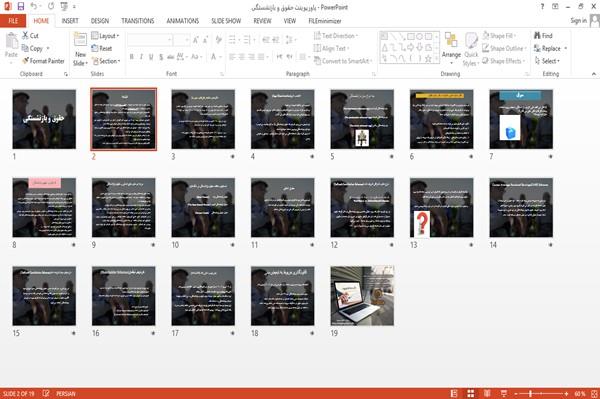Click Increase Font Size icon
The image size is (600, 399).
pyautogui.click(x=196, y=40)
